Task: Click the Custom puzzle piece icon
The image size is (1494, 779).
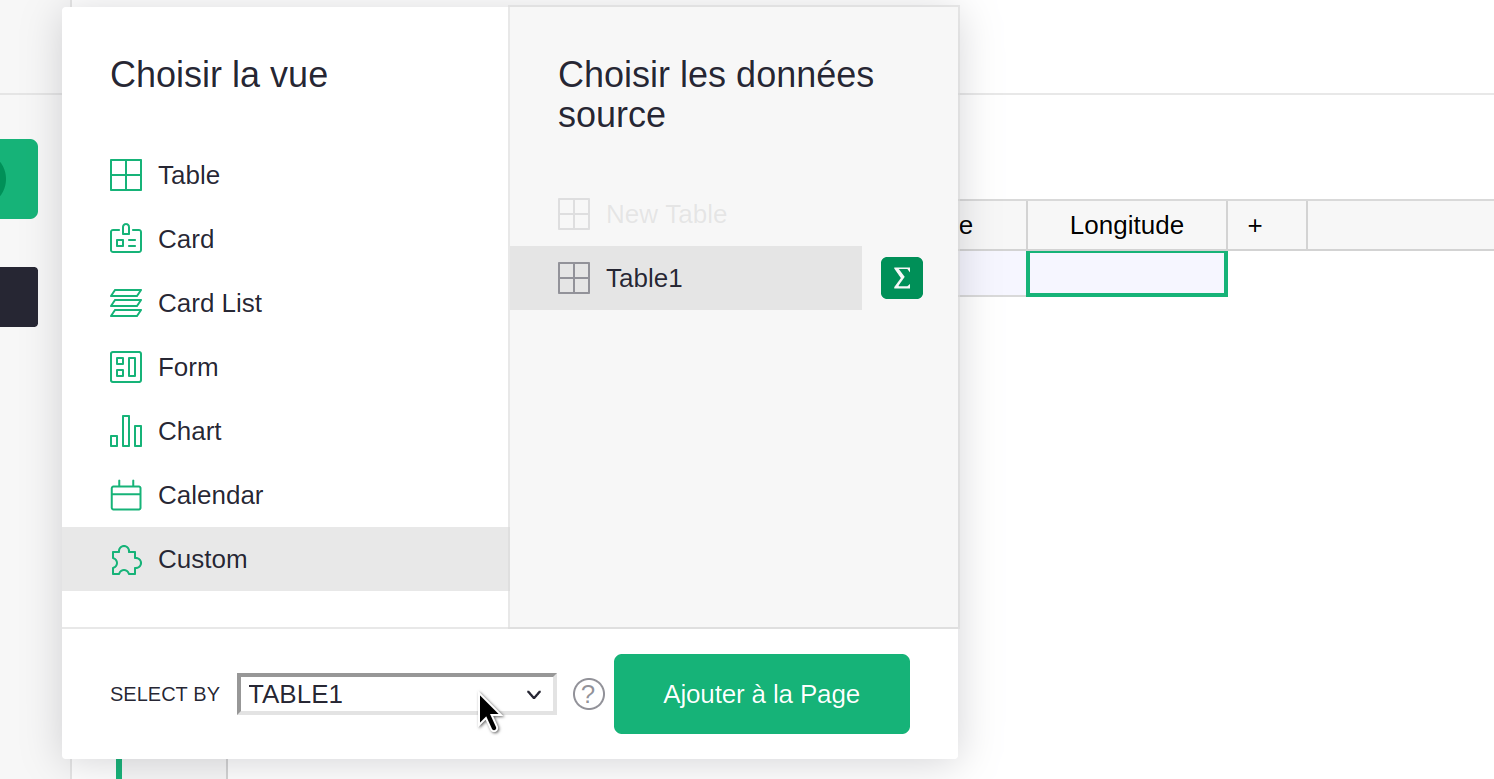Action: (x=126, y=559)
